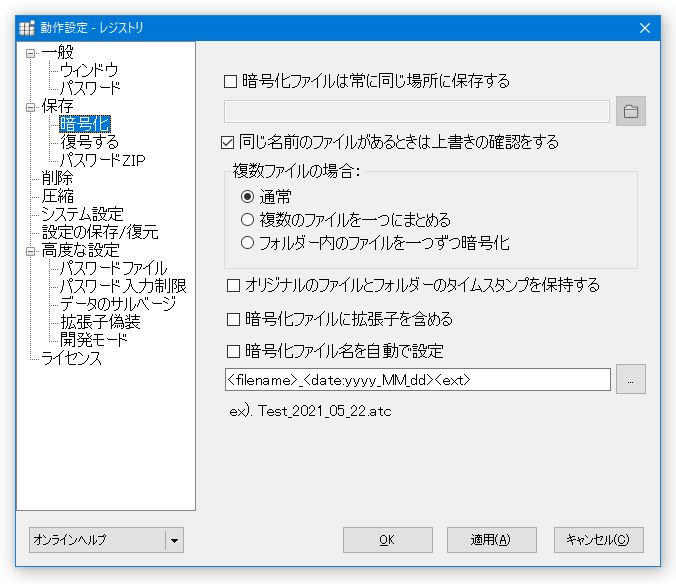Image resolution: width=676 pixels, height=584 pixels.
Task: Click the disabled save location path field
Action: pyautogui.click(x=416, y=112)
